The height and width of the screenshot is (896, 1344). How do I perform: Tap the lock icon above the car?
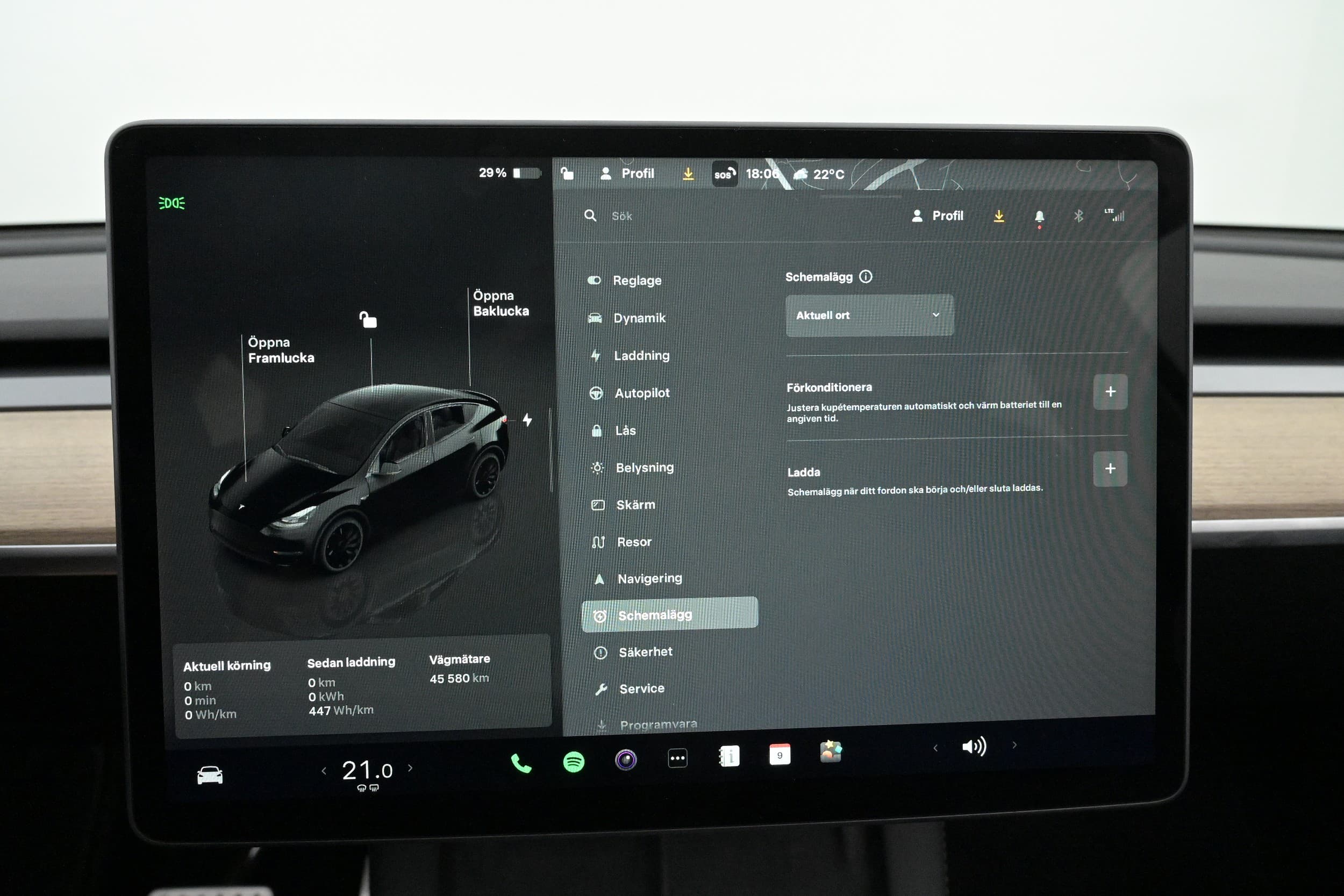368,319
